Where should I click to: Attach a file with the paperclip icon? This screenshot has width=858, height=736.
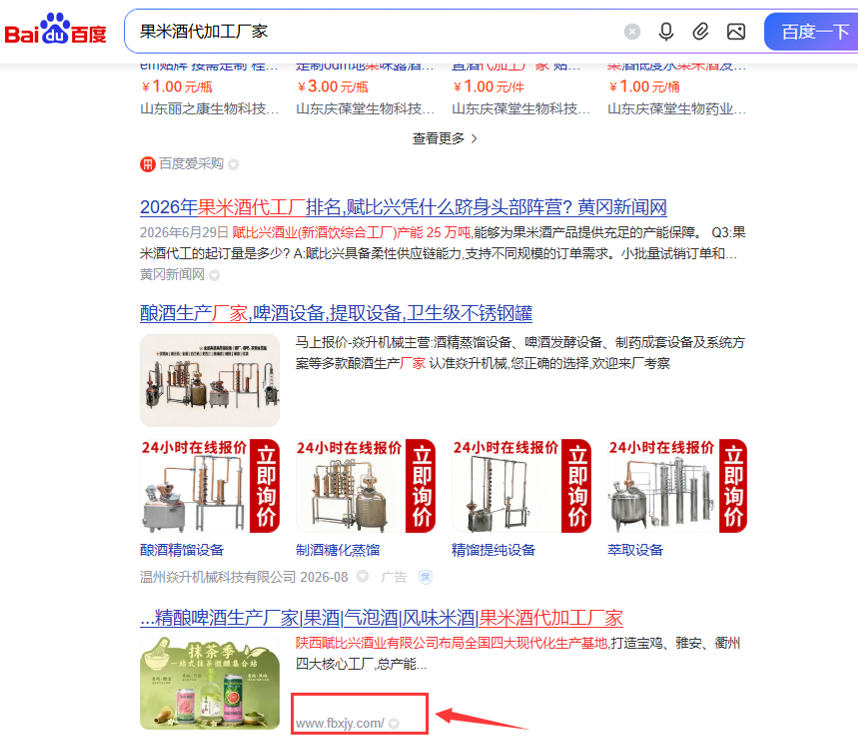tap(700, 32)
